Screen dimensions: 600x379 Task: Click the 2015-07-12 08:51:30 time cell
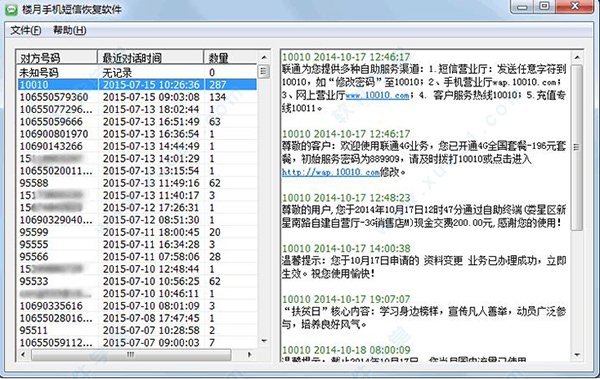151,220
